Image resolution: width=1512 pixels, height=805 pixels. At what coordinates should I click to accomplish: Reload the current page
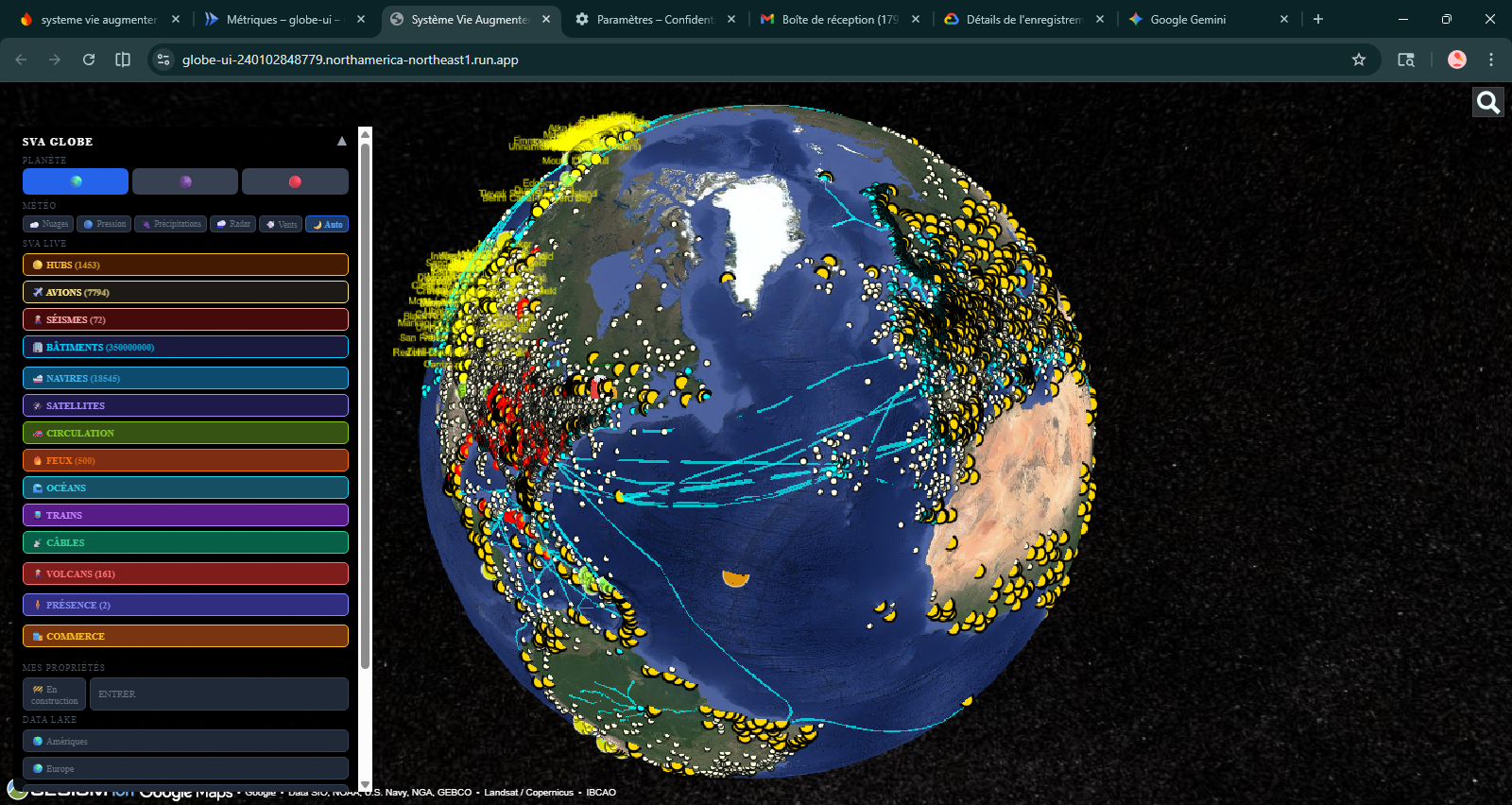[89, 60]
